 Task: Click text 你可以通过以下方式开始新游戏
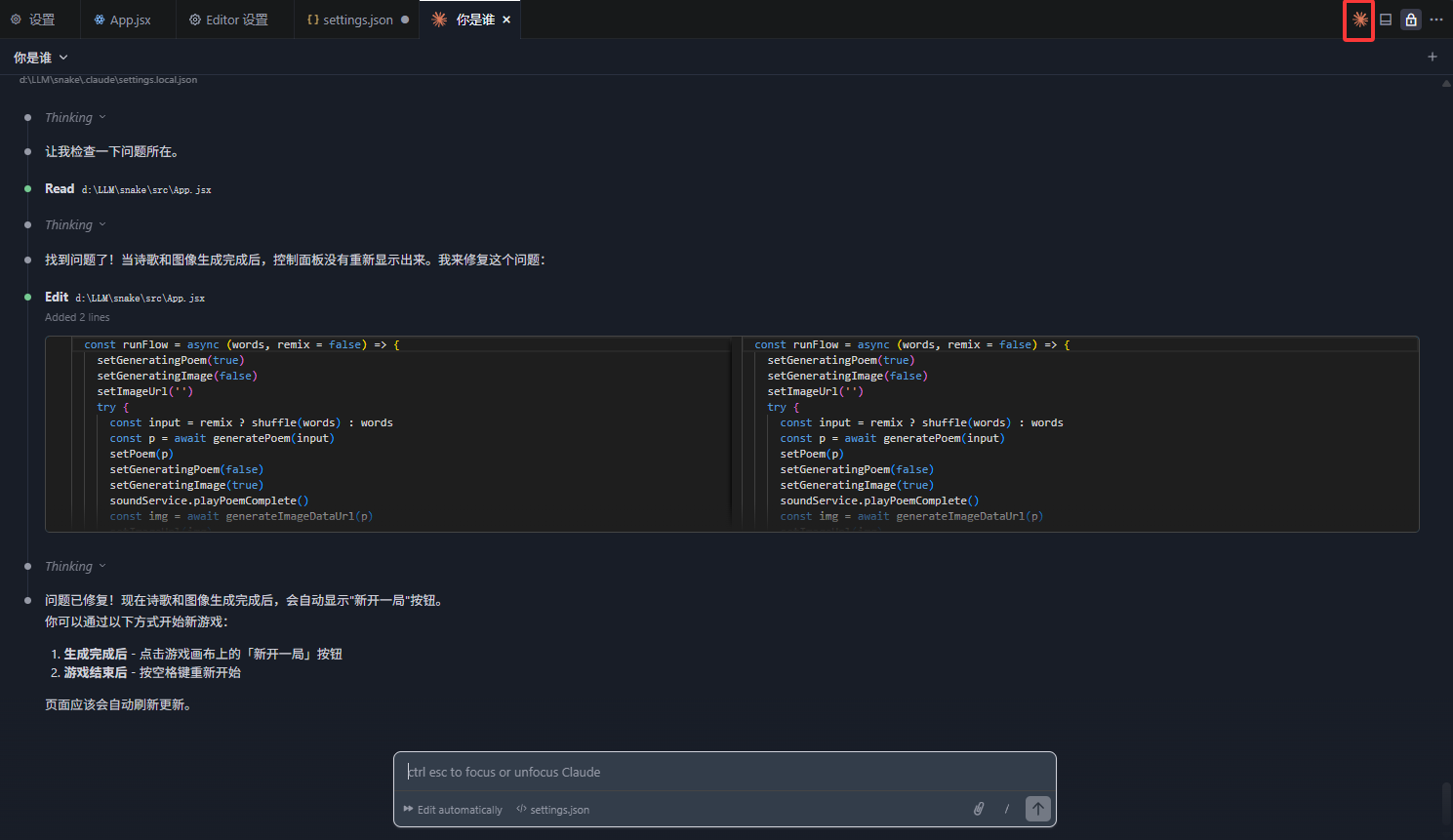(137, 621)
